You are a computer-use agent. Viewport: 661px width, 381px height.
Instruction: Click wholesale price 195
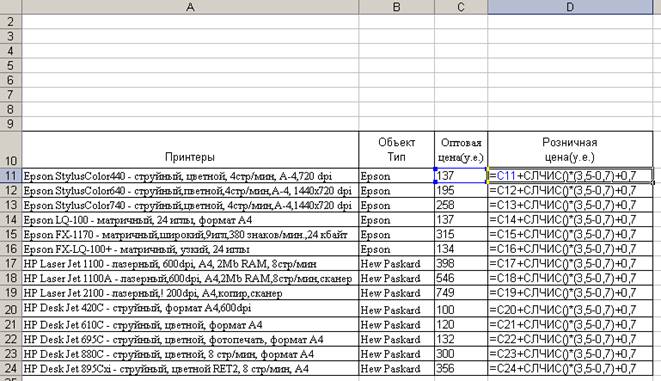pos(461,190)
